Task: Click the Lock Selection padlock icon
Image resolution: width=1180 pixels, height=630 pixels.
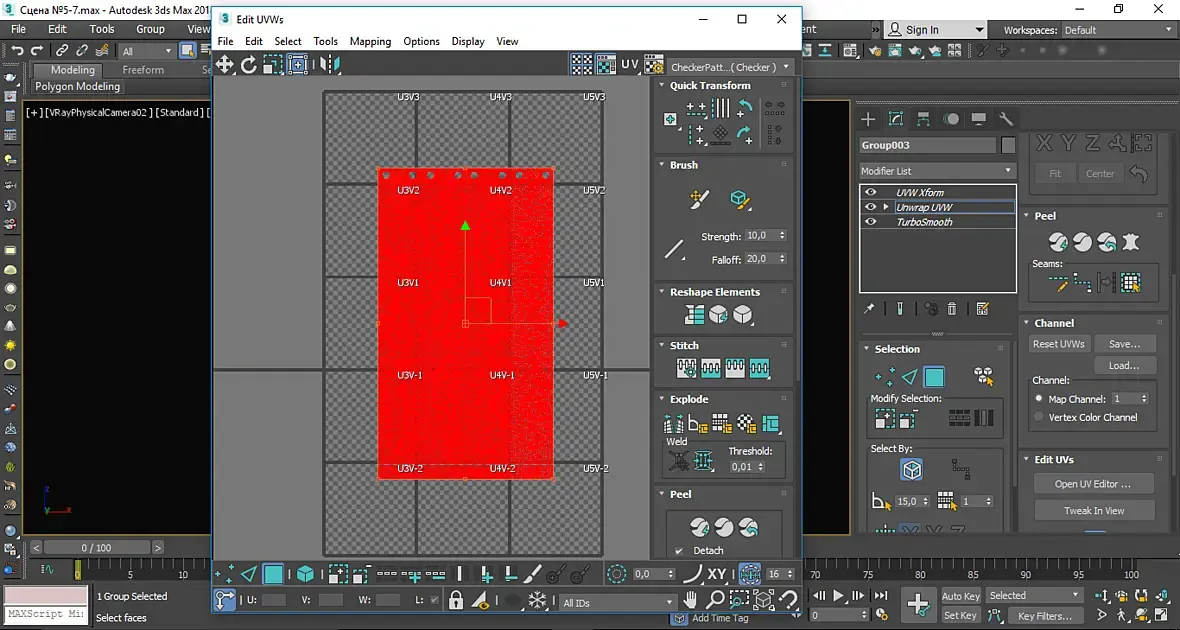Action: coord(456,600)
